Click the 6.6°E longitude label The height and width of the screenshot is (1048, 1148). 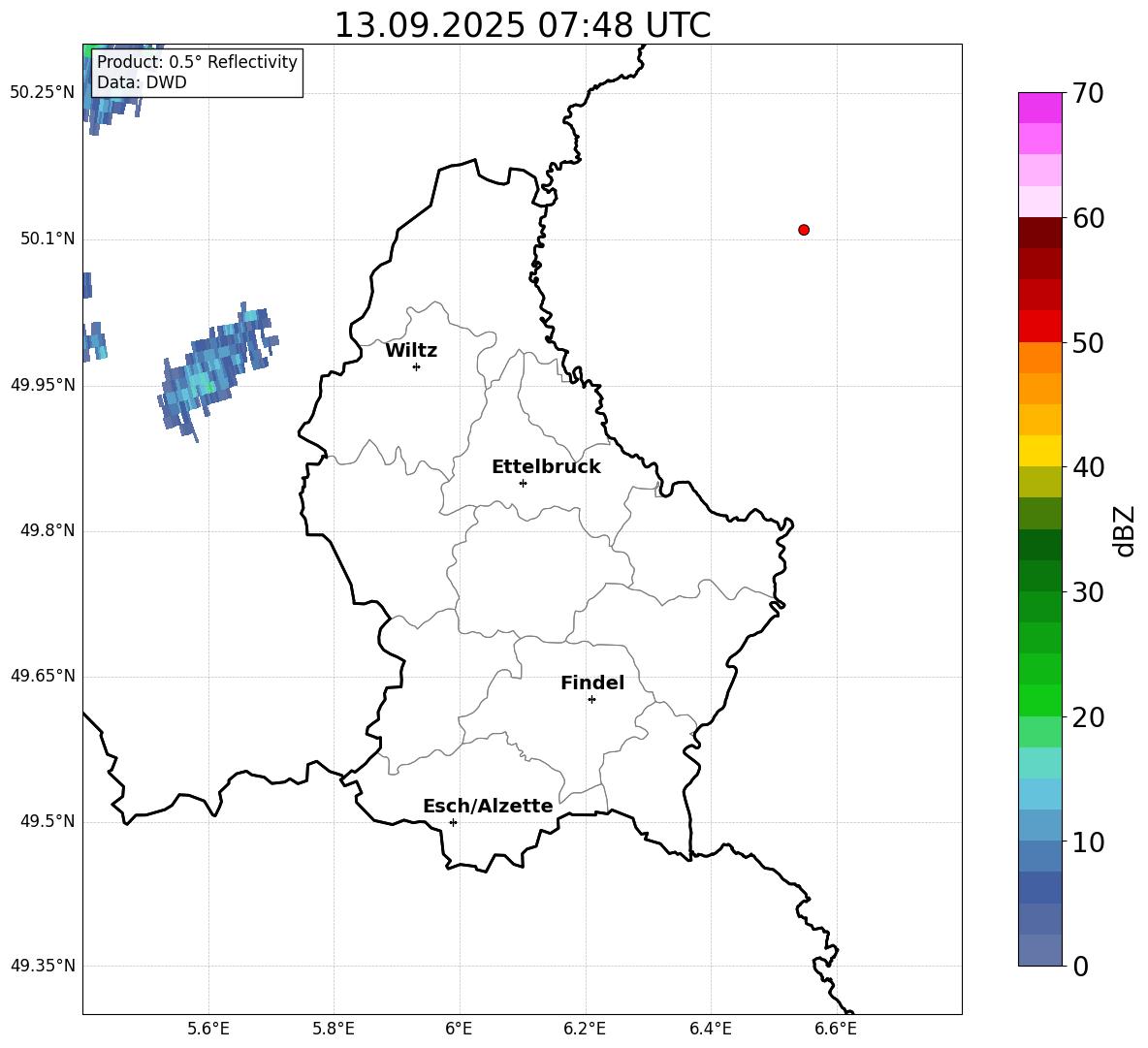(x=836, y=1029)
